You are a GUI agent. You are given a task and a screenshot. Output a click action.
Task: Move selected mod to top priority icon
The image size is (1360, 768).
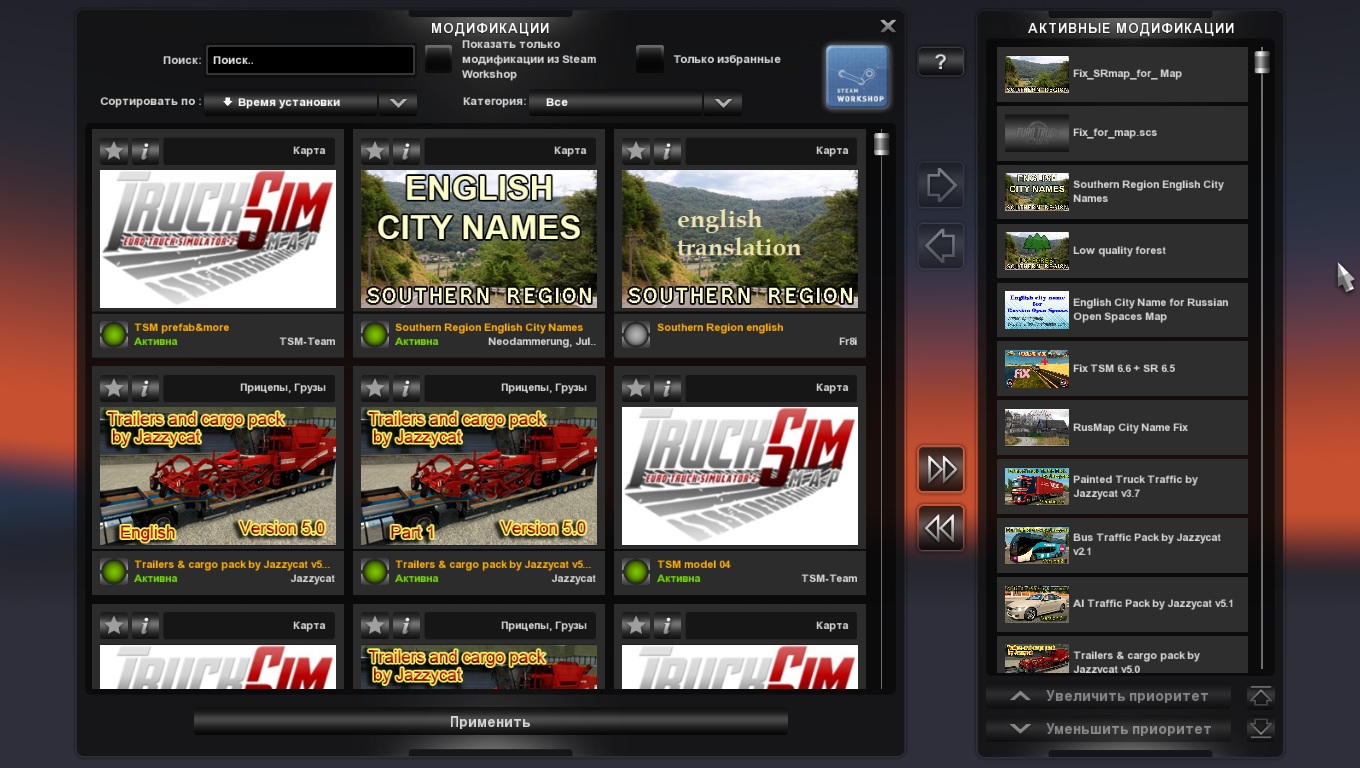(x=1261, y=696)
